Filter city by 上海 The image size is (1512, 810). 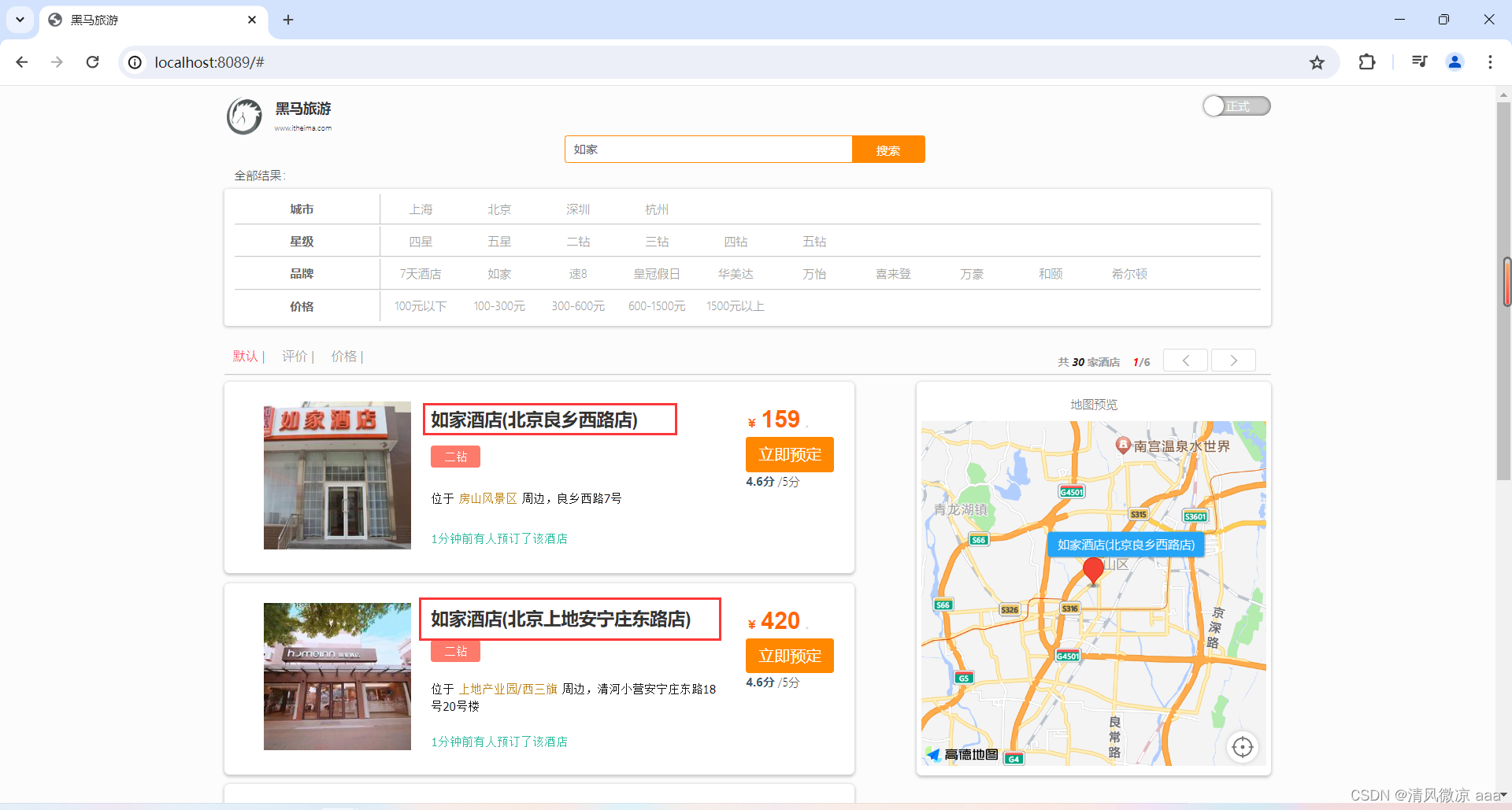[421, 209]
